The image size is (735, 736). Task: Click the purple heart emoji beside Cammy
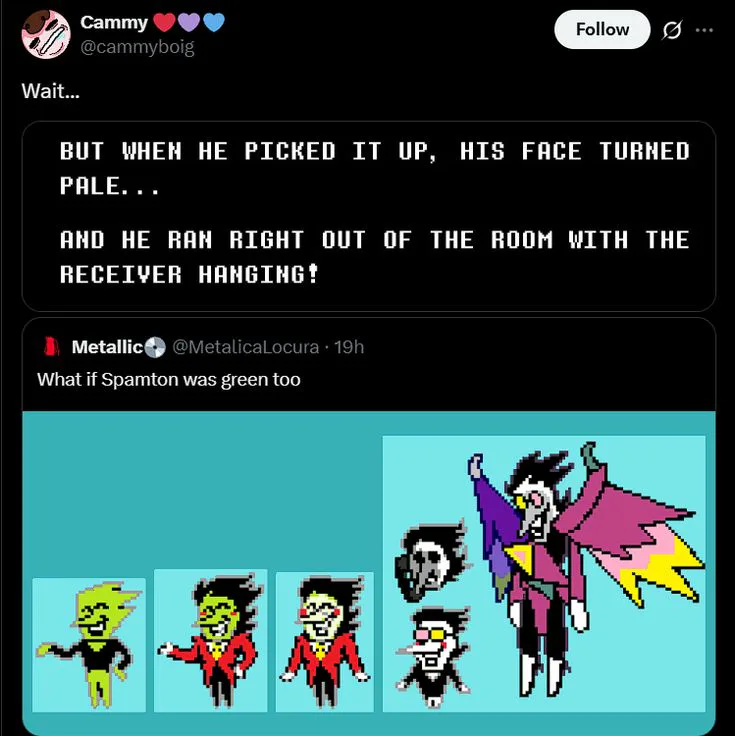189,23
